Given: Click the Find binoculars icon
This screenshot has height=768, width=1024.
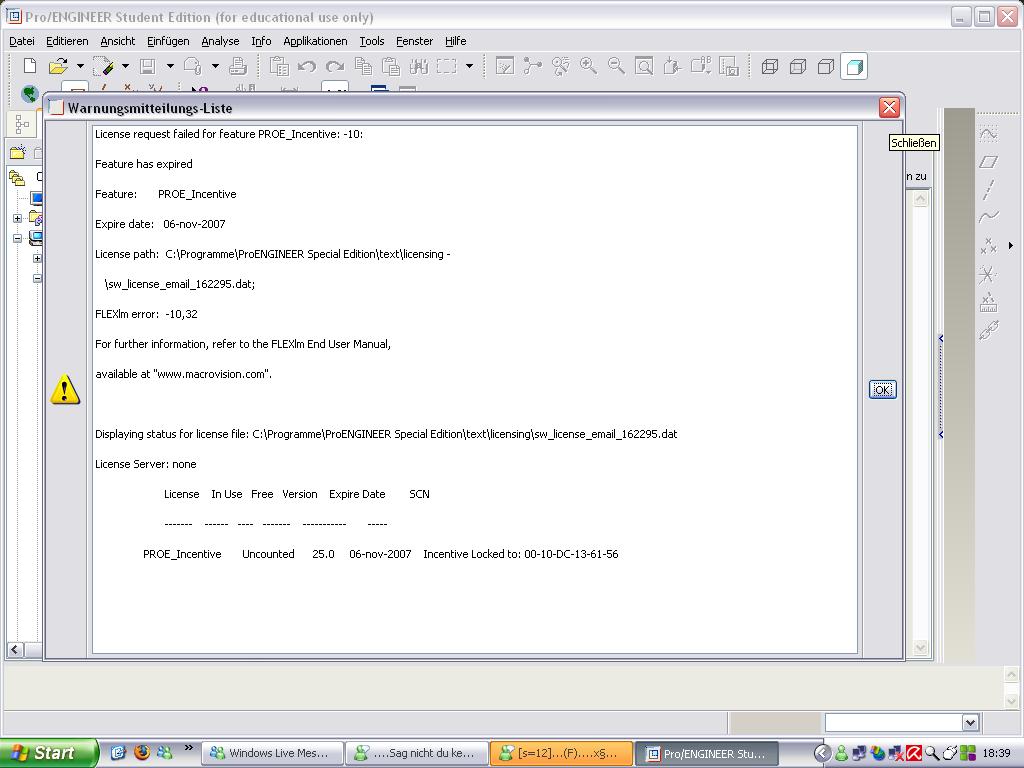Looking at the screenshot, I should (419, 66).
